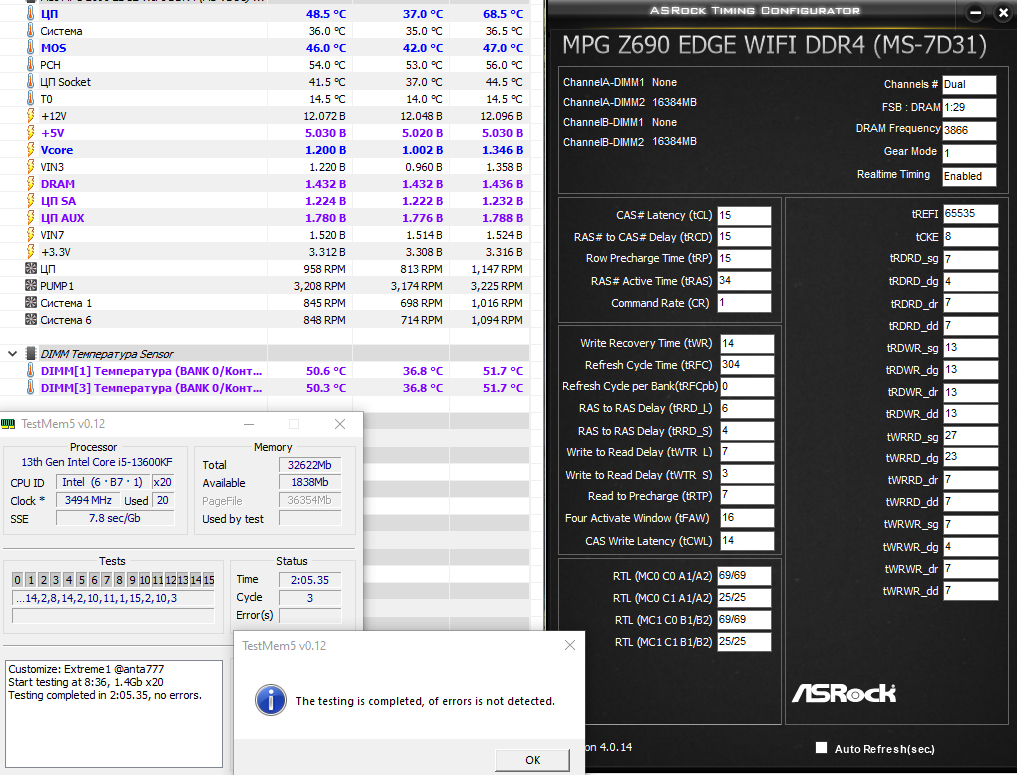1017x775 pixels.
Task: Click fan icon beside Система 1 row
Action: coord(30,302)
